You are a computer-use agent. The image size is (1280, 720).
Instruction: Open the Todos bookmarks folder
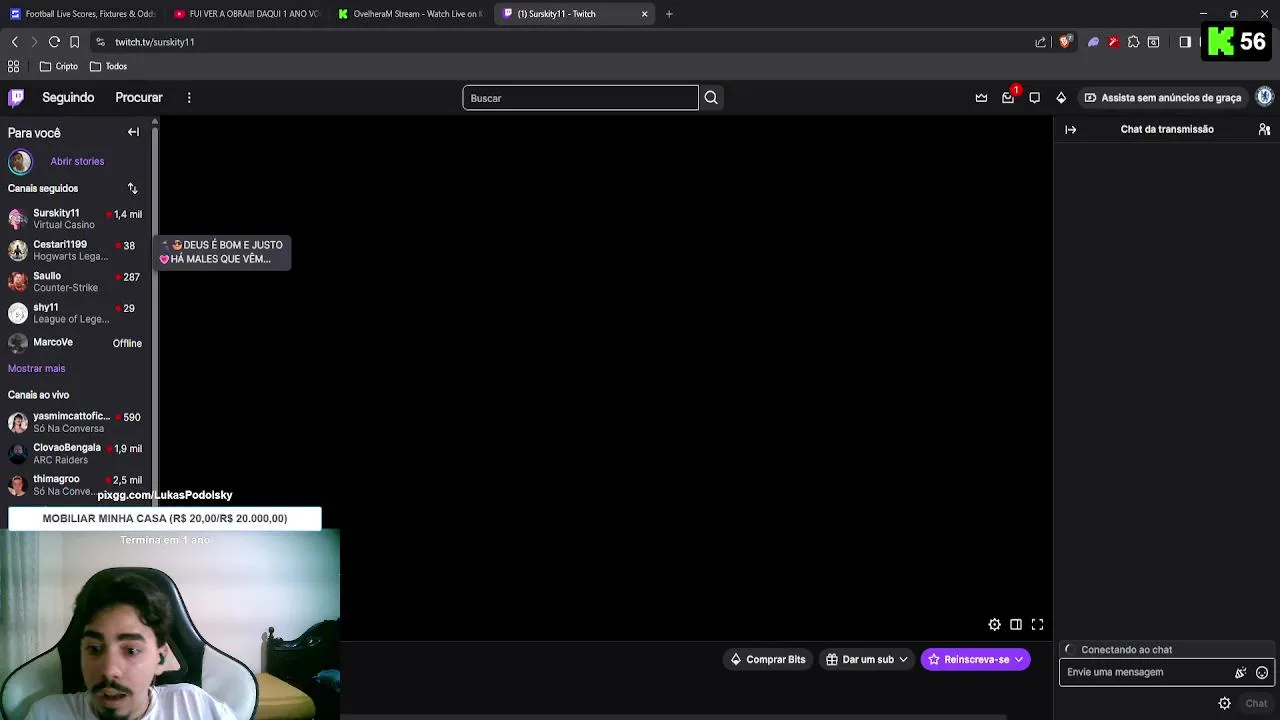[108, 66]
